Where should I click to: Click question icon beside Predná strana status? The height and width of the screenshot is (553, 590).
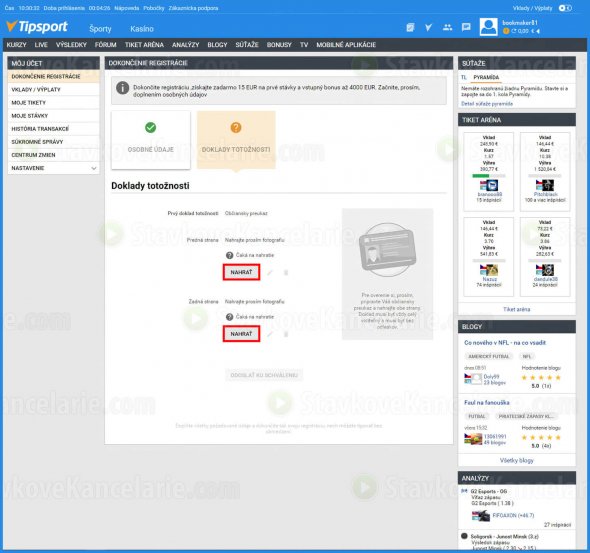[229, 255]
